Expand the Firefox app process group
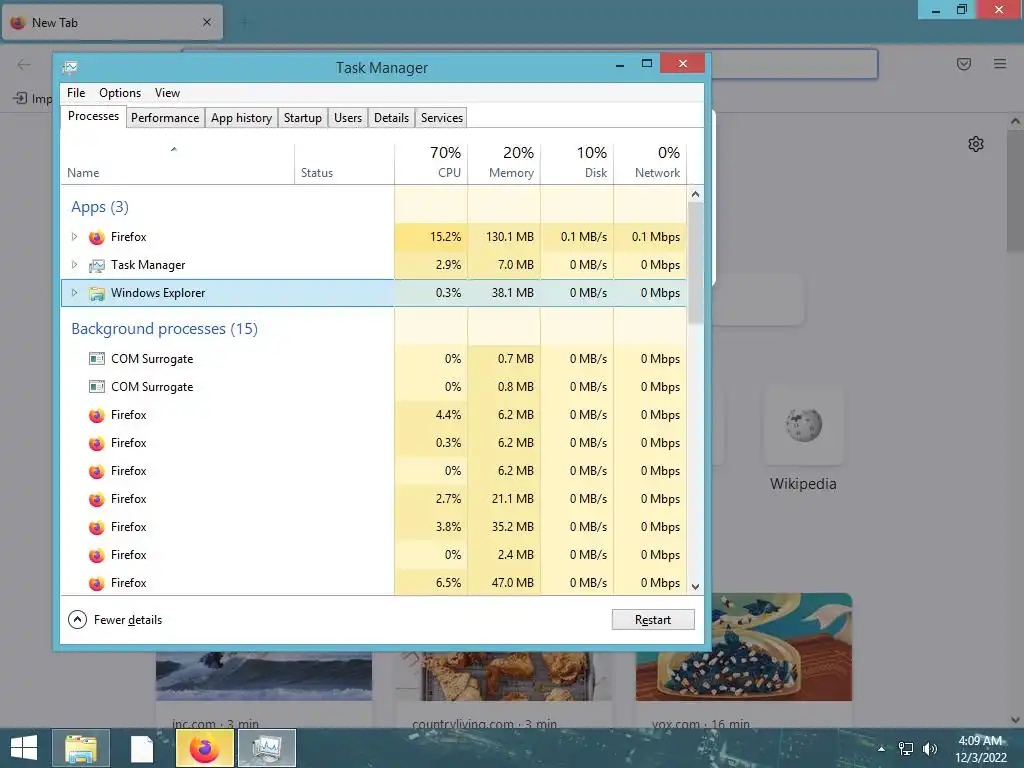This screenshot has width=1024, height=768. 74,236
